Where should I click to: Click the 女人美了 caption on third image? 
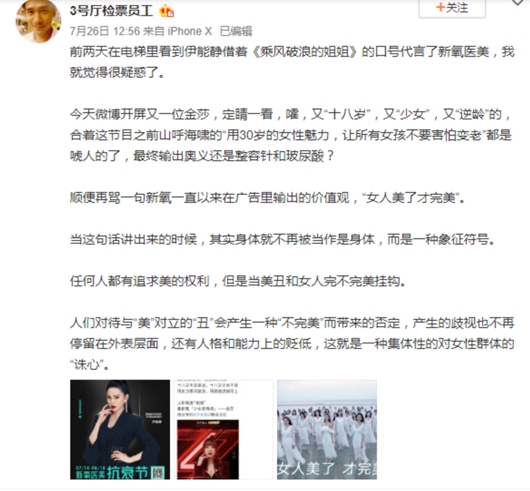(307, 469)
